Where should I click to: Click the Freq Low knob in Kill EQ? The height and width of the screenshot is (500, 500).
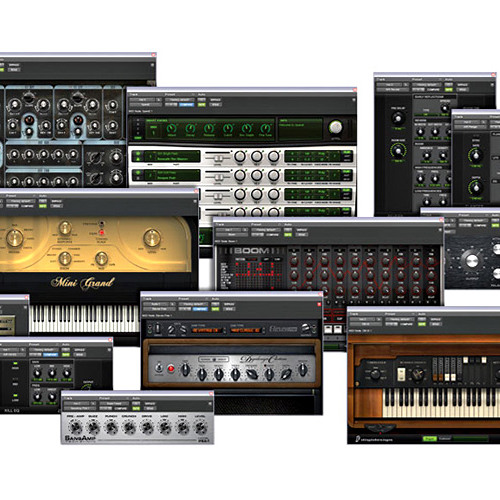tap(37, 397)
